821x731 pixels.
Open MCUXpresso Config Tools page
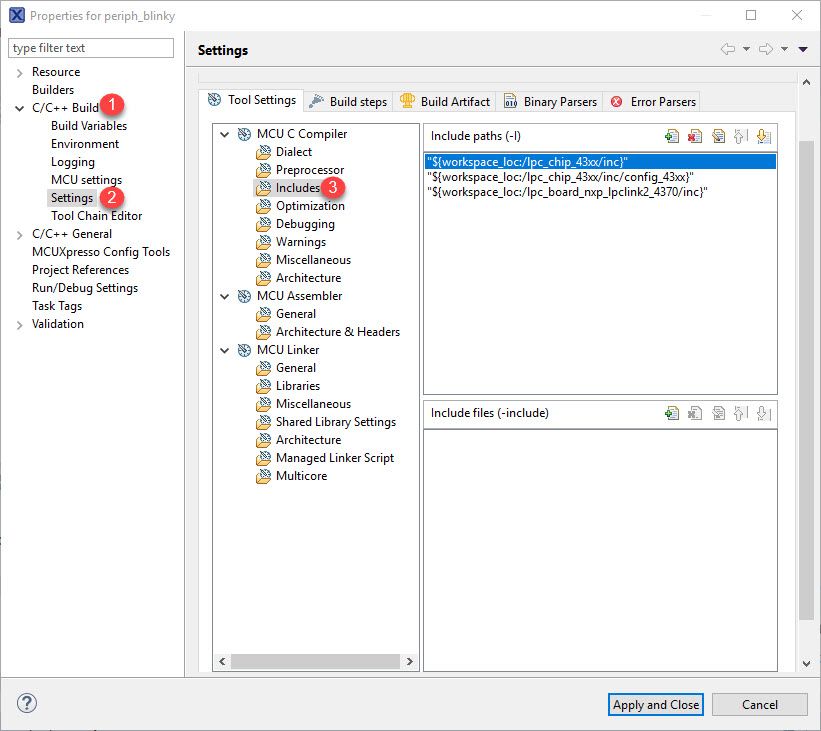101,252
